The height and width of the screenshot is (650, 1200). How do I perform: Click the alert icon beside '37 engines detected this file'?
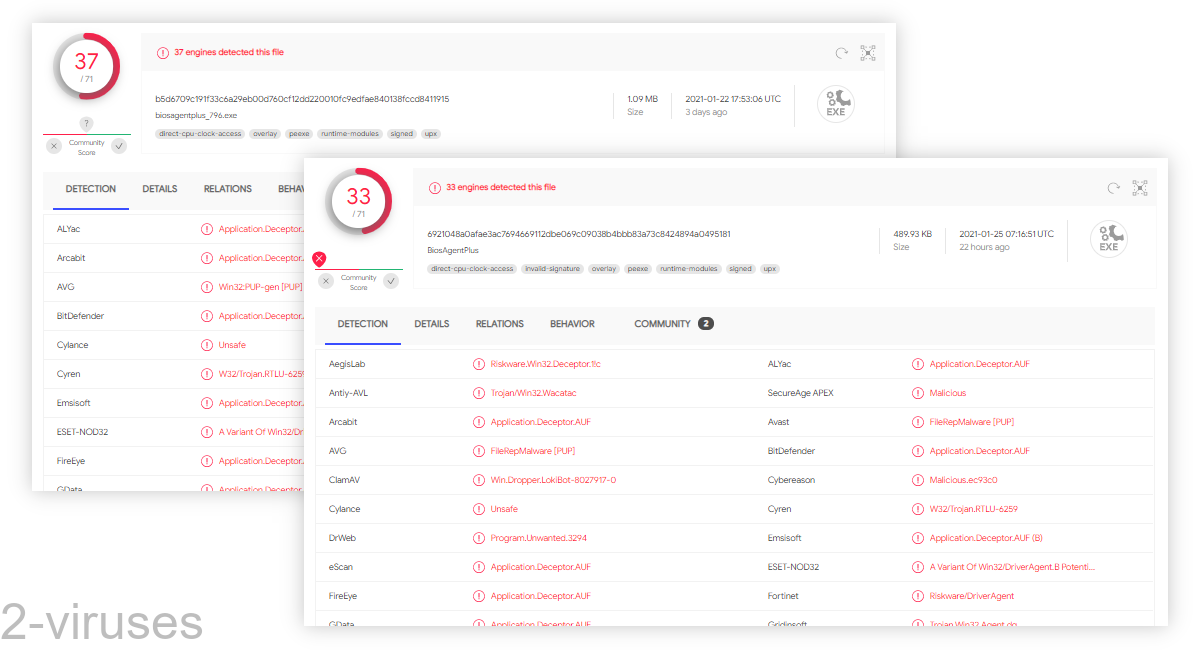[162, 52]
